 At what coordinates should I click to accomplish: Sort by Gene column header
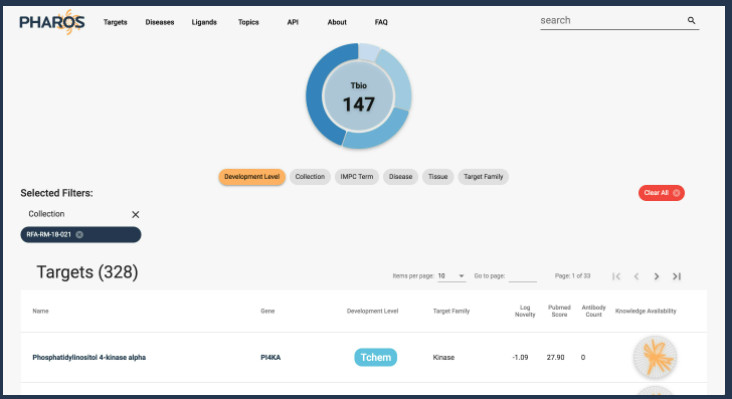[x=267, y=311]
